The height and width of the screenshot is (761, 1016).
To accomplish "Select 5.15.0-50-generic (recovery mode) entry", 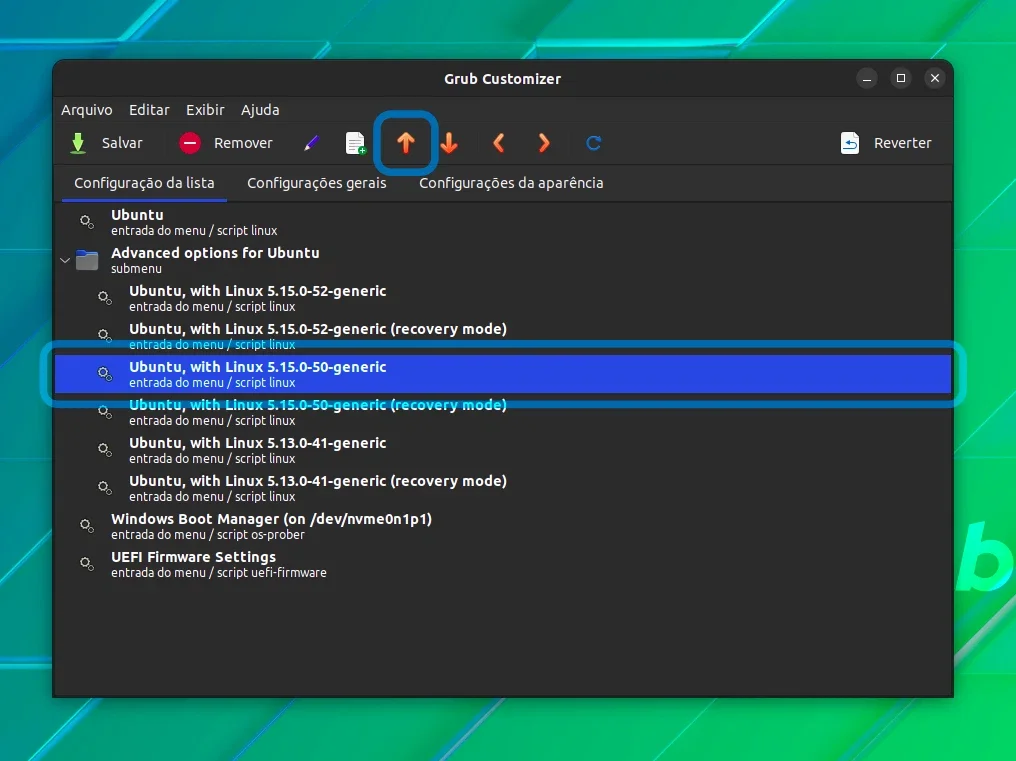I will [x=503, y=412].
